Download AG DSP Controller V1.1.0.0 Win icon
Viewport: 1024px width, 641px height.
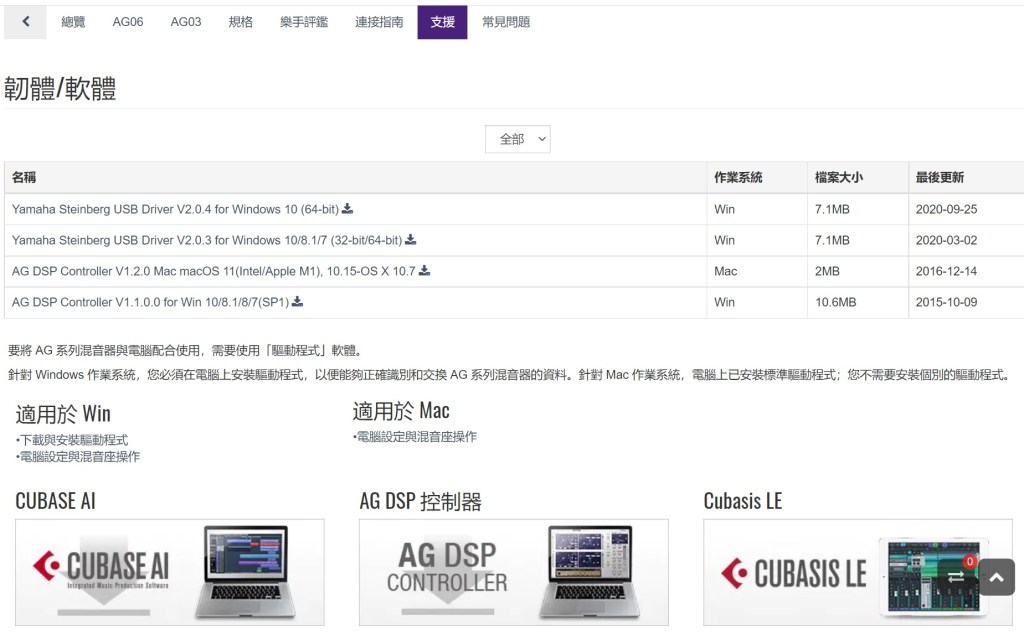coord(297,302)
